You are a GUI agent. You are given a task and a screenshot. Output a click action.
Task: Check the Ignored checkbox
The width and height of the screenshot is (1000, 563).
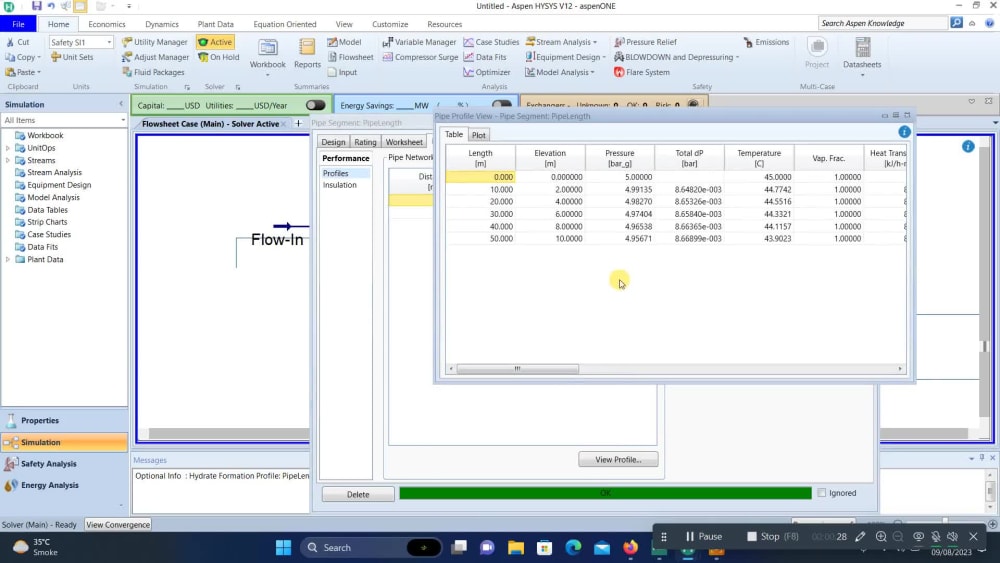(x=821, y=493)
